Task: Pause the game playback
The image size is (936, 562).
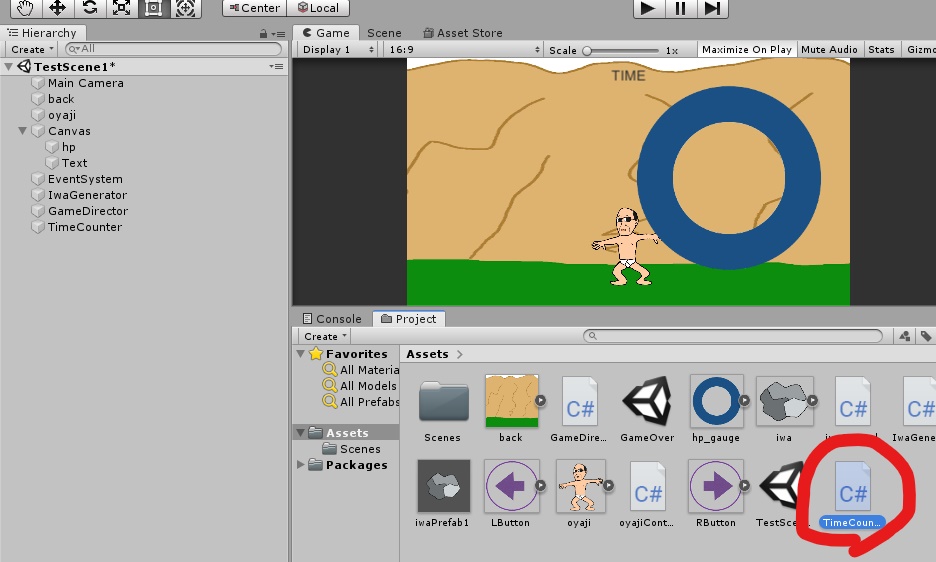Action: (680, 8)
